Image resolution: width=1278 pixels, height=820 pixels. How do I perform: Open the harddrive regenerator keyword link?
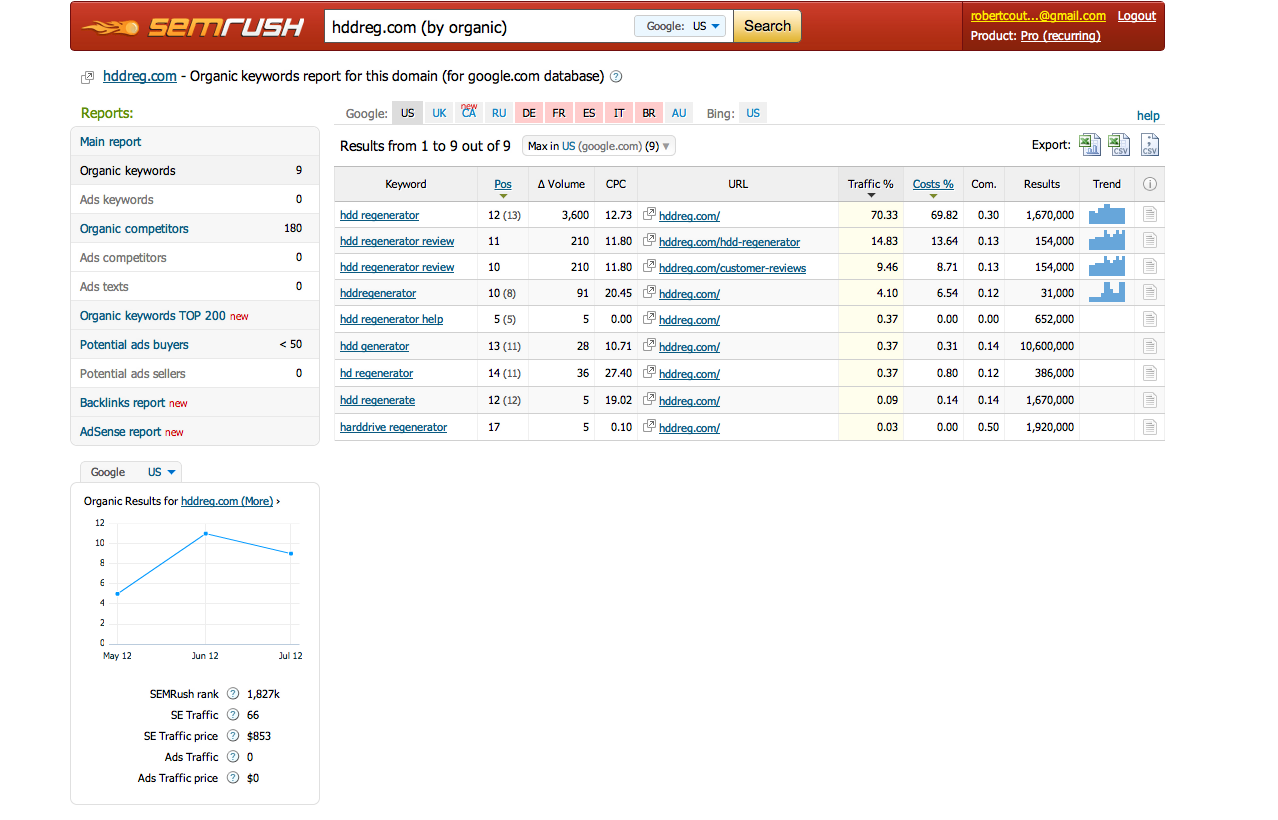[x=393, y=427]
